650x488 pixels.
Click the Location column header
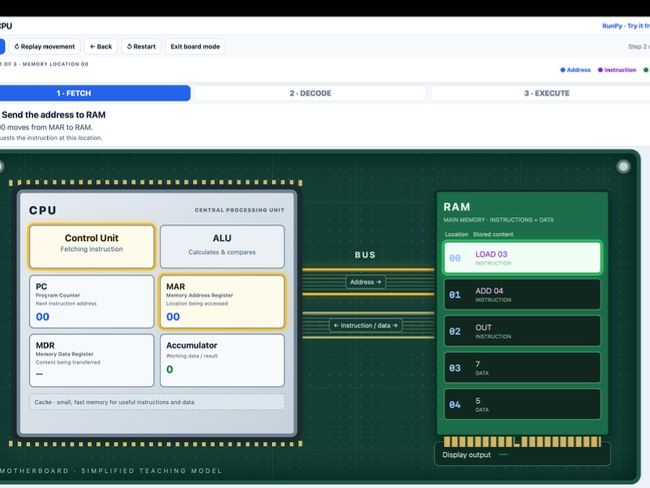456,234
